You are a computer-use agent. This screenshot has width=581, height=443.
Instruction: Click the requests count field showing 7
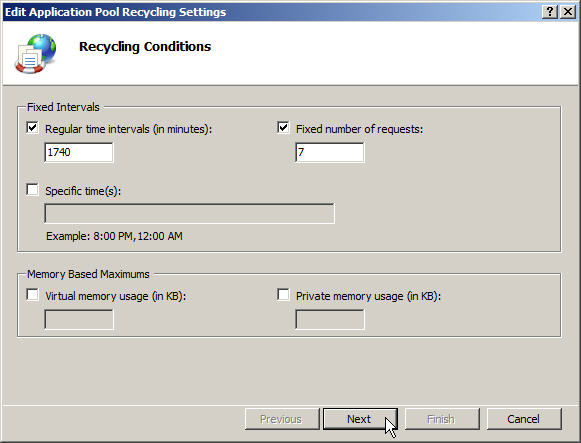(x=329, y=152)
